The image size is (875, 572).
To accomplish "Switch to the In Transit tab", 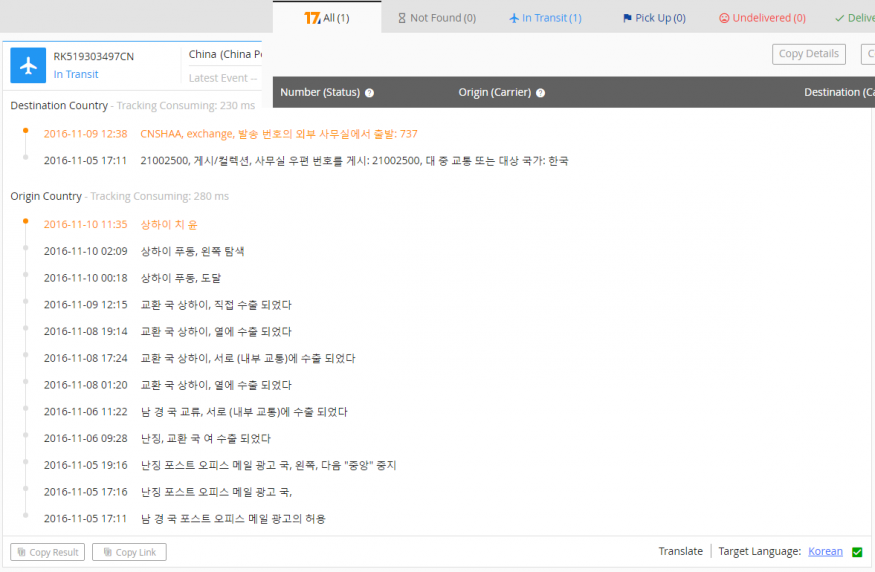I will (545, 18).
